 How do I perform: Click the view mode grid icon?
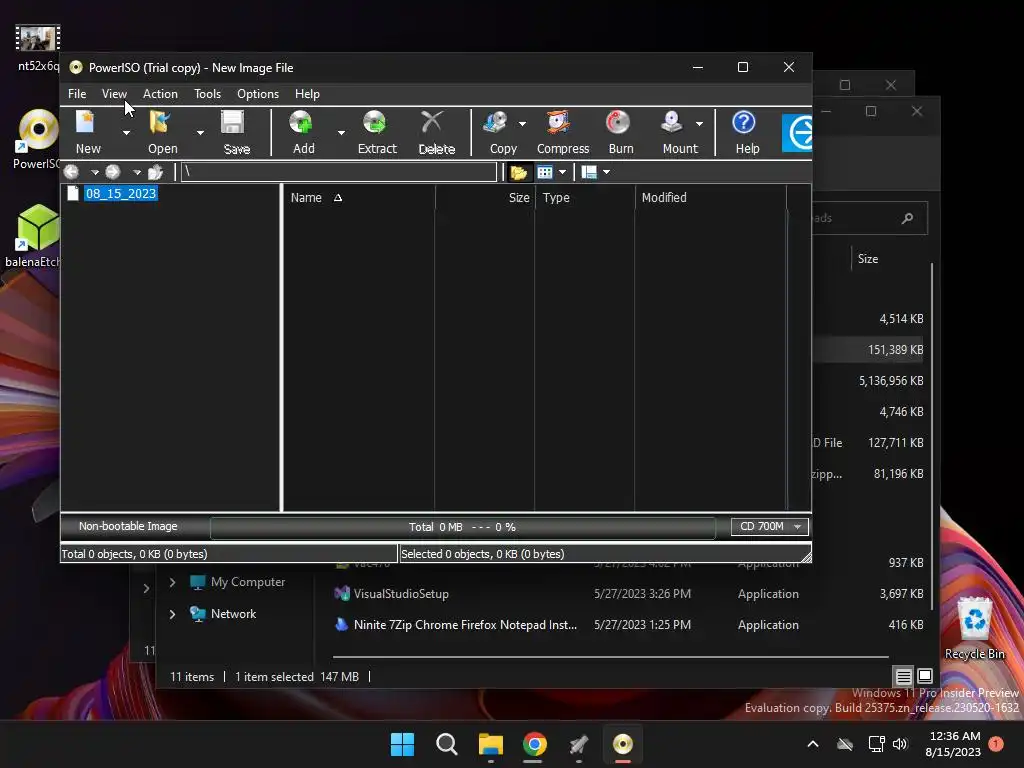pos(545,172)
